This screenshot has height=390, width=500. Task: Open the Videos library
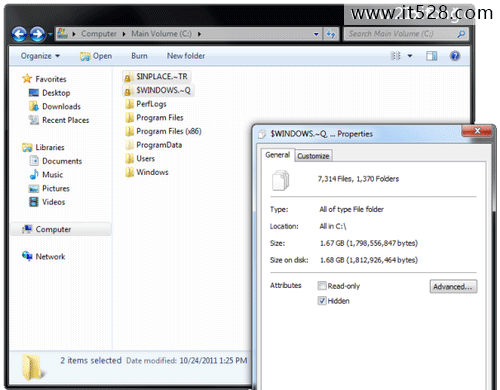[x=53, y=202]
